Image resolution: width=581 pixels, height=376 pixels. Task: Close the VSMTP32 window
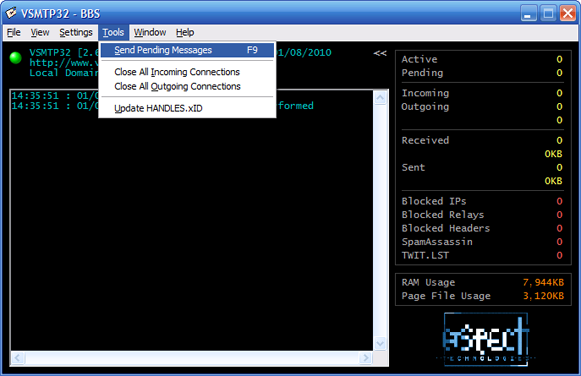click(x=568, y=13)
